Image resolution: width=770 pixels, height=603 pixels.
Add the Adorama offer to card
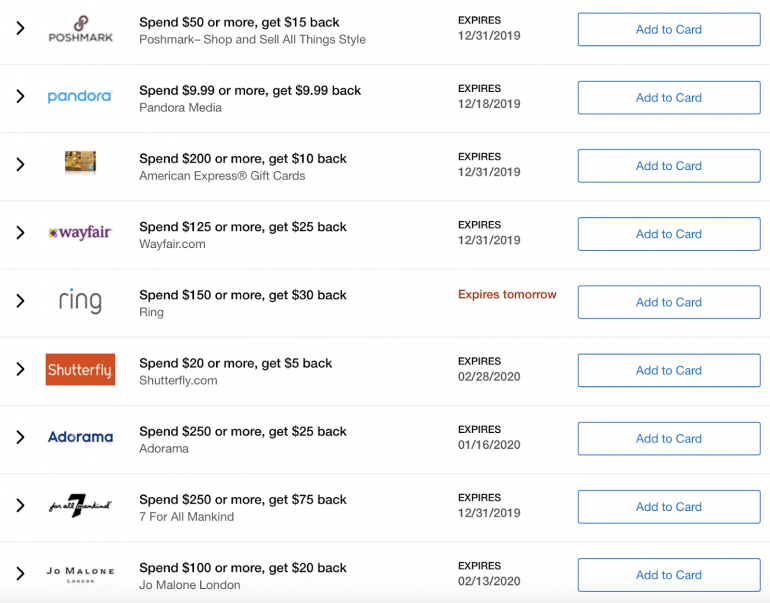point(668,438)
